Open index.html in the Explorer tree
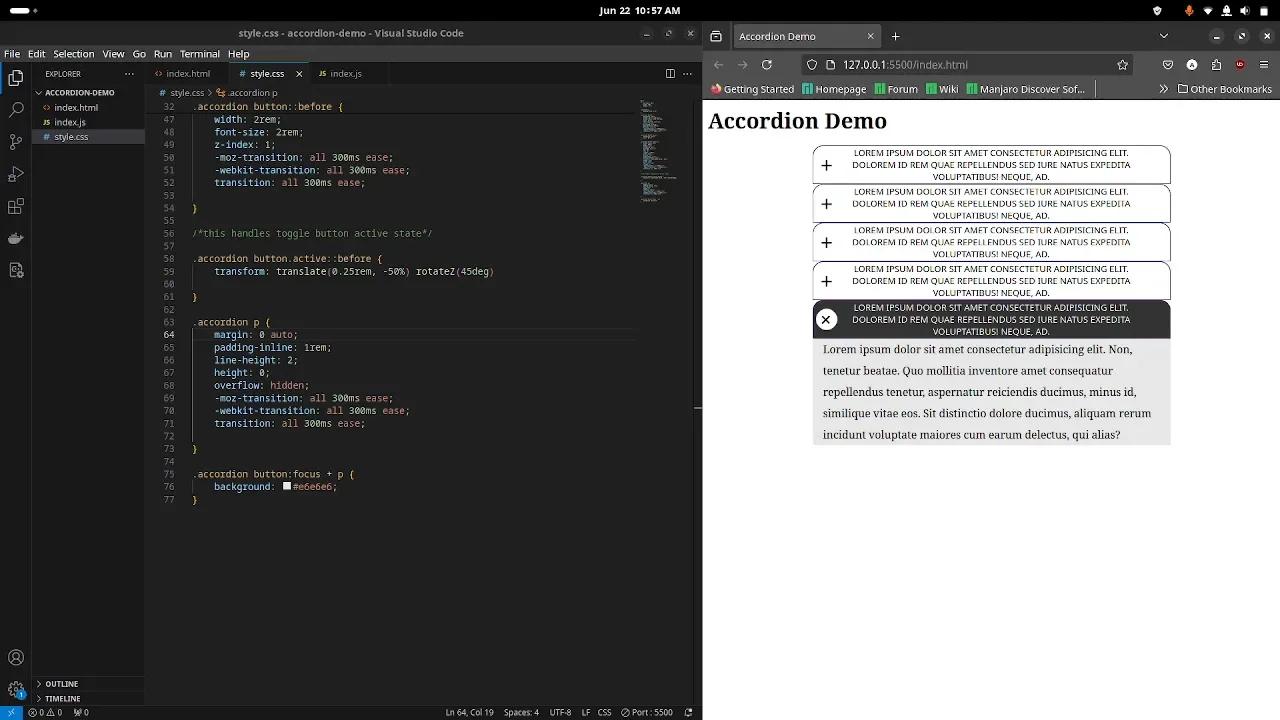The image size is (1280, 720). [76, 108]
